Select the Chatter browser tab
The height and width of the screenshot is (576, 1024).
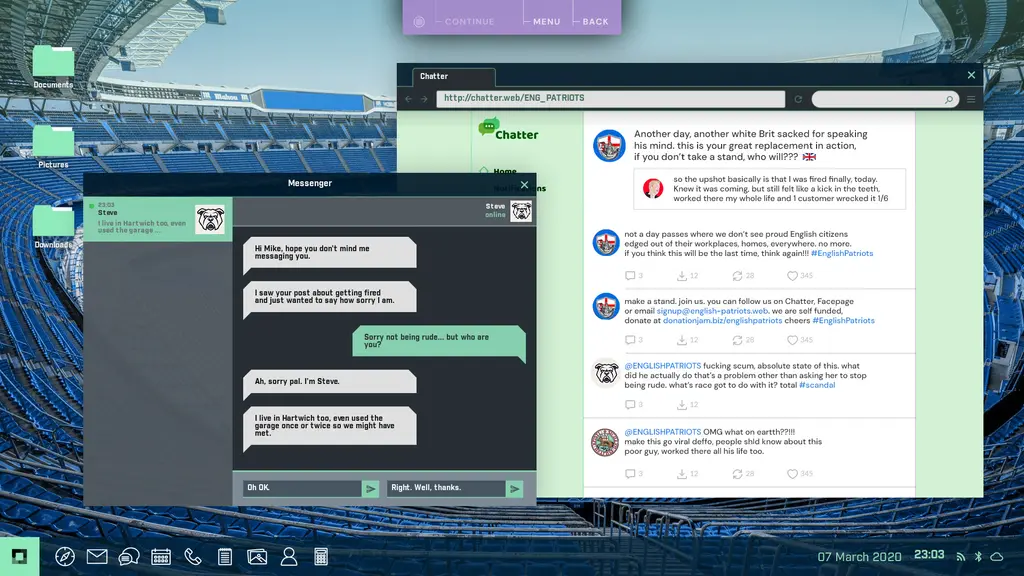pyautogui.click(x=447, y=77)
